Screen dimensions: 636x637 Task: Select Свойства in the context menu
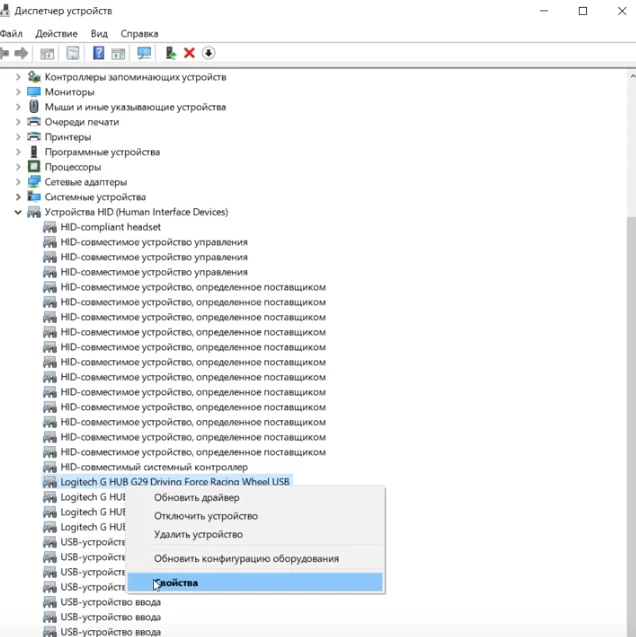[x=176, y=582]
